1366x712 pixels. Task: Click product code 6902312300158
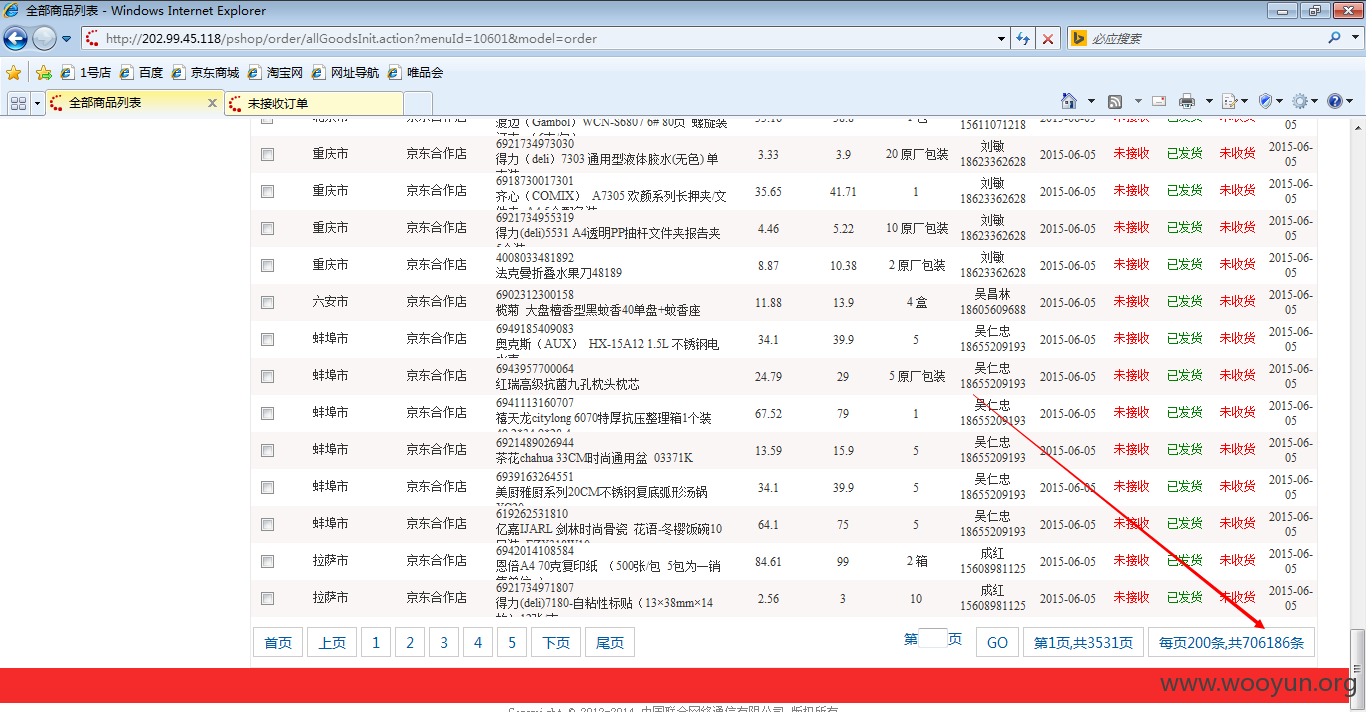click(535, 295)
